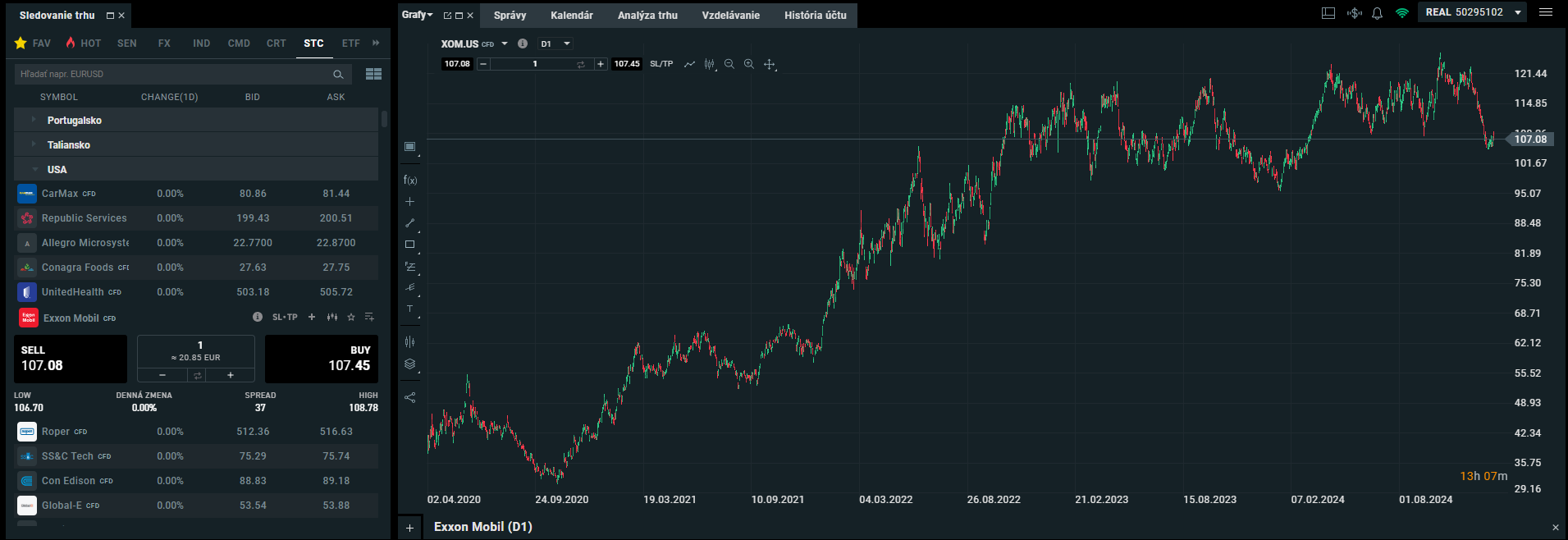Click the BUY 107.45 button
This screenshot has height=540, width=1568.
tap(321, 359)
